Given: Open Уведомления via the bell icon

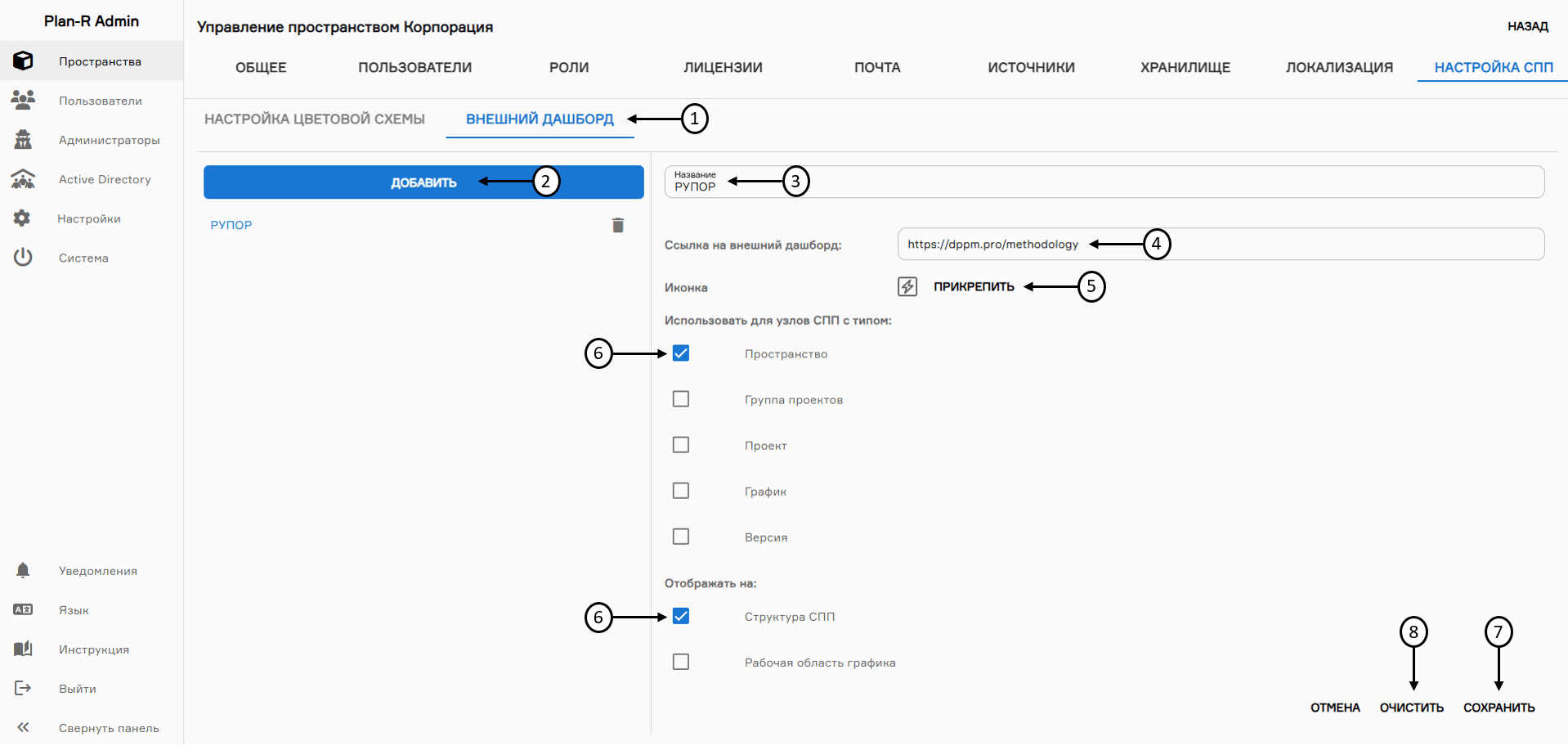Looking at the screenshot, I should (x=23, y=570).
